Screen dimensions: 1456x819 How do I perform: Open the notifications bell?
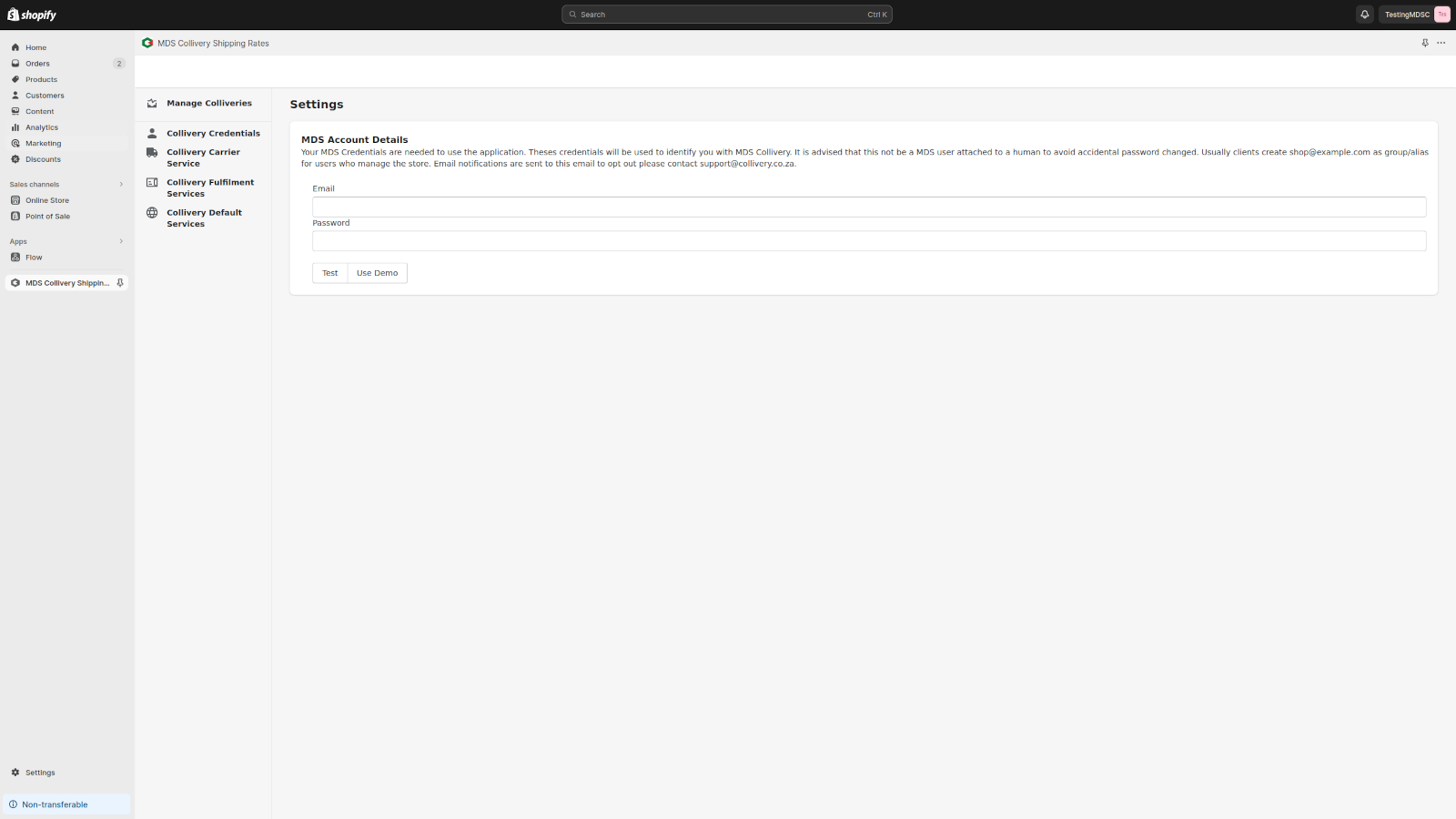click(1364, 15)
